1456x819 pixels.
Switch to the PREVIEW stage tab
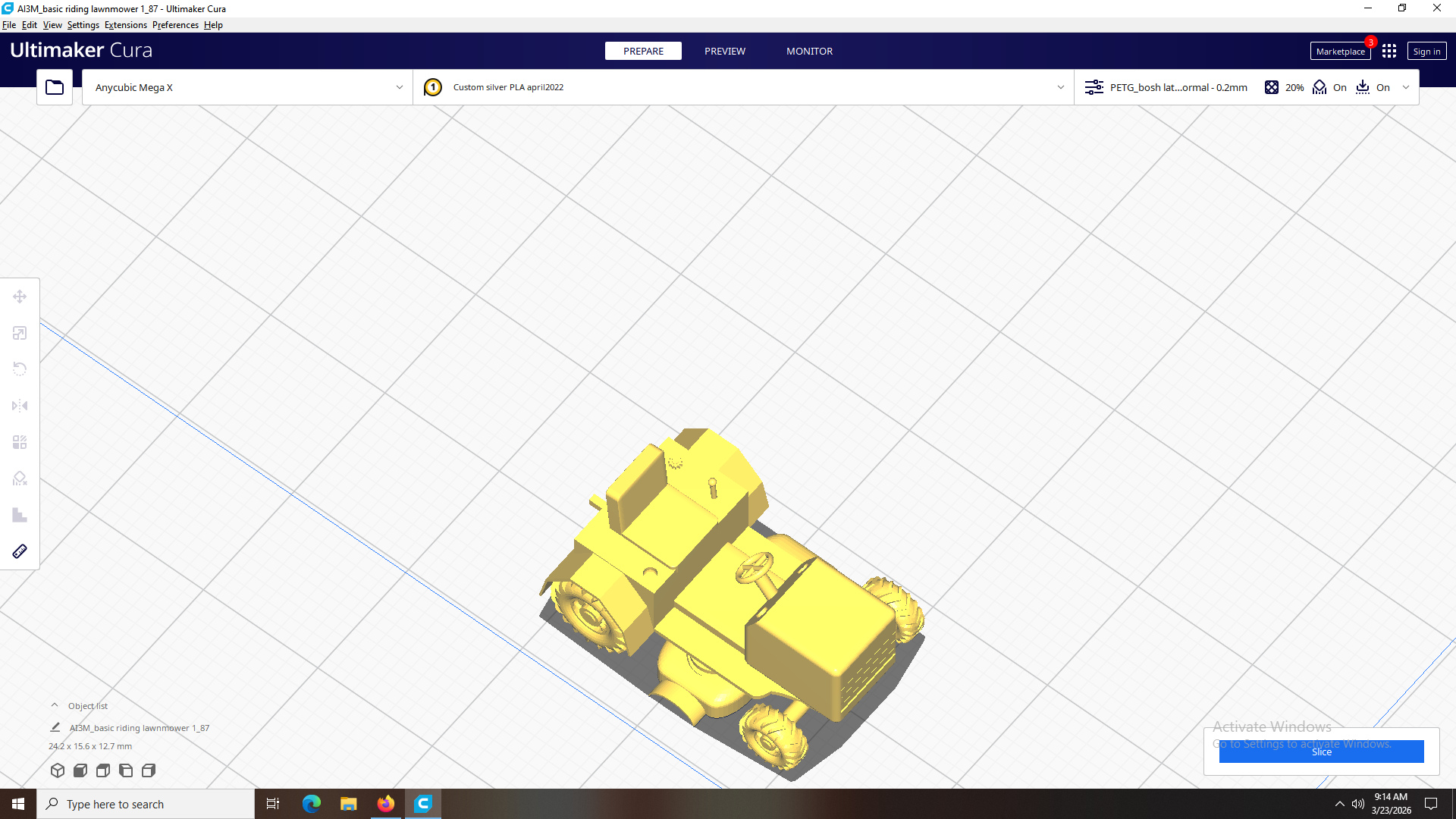pyautogui.click(x=725, y=51)
